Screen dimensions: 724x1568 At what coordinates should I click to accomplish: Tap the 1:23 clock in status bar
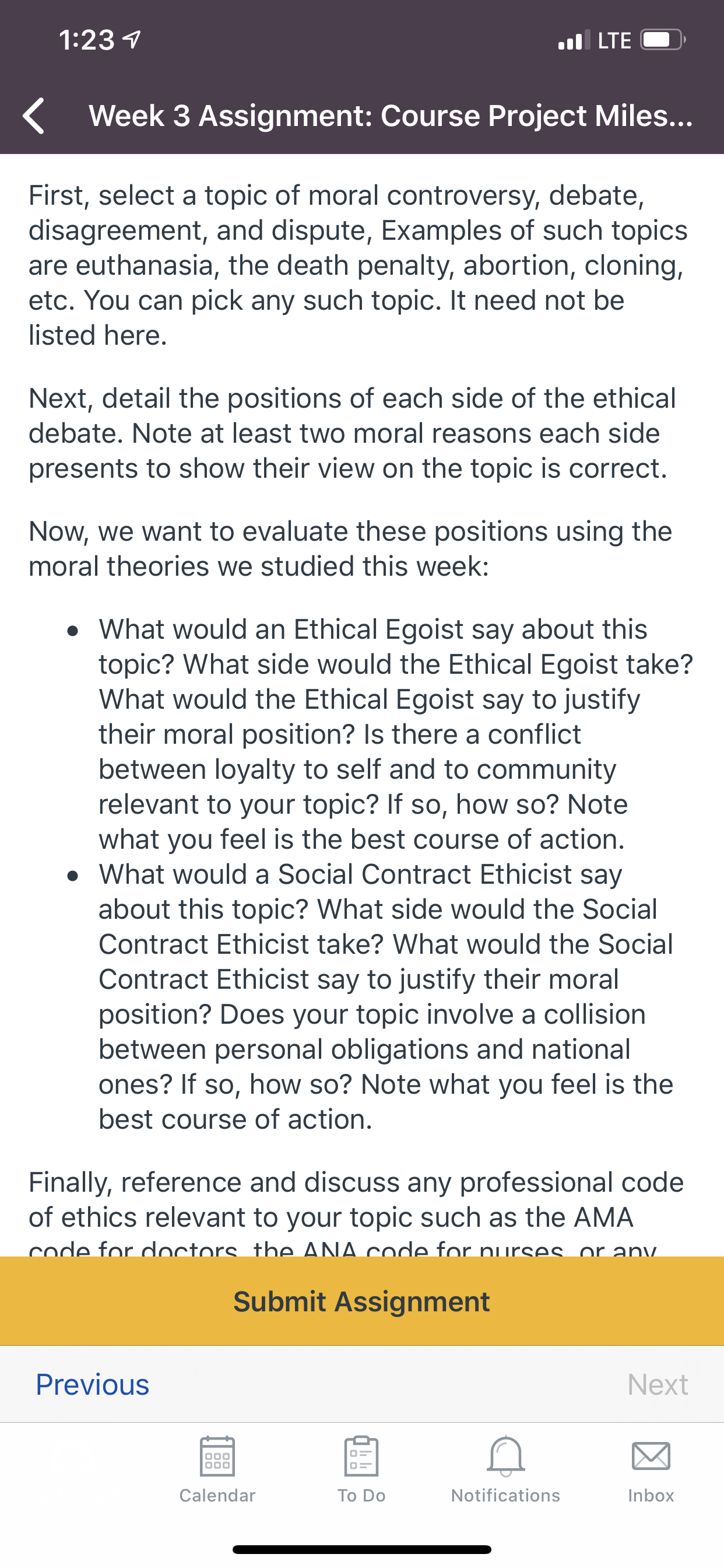click(x=86, y=40)
